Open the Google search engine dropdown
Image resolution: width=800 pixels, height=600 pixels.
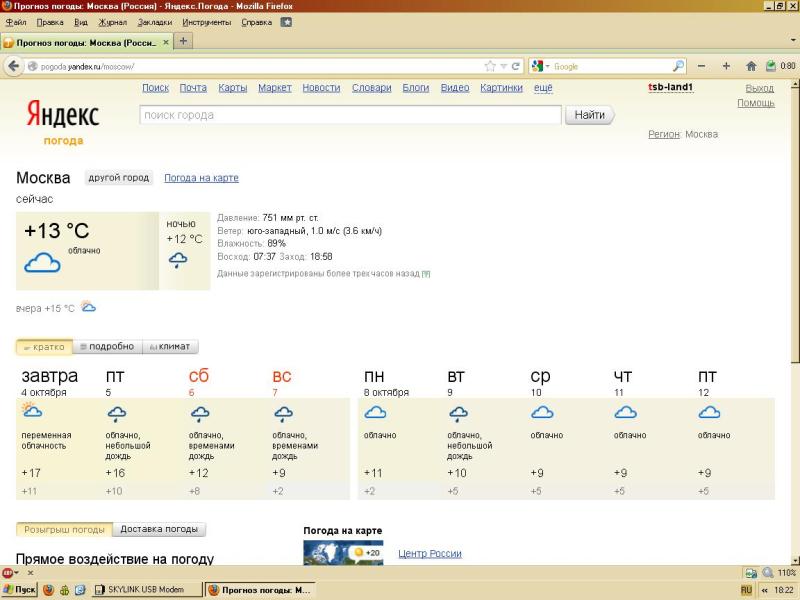point(541,66)
